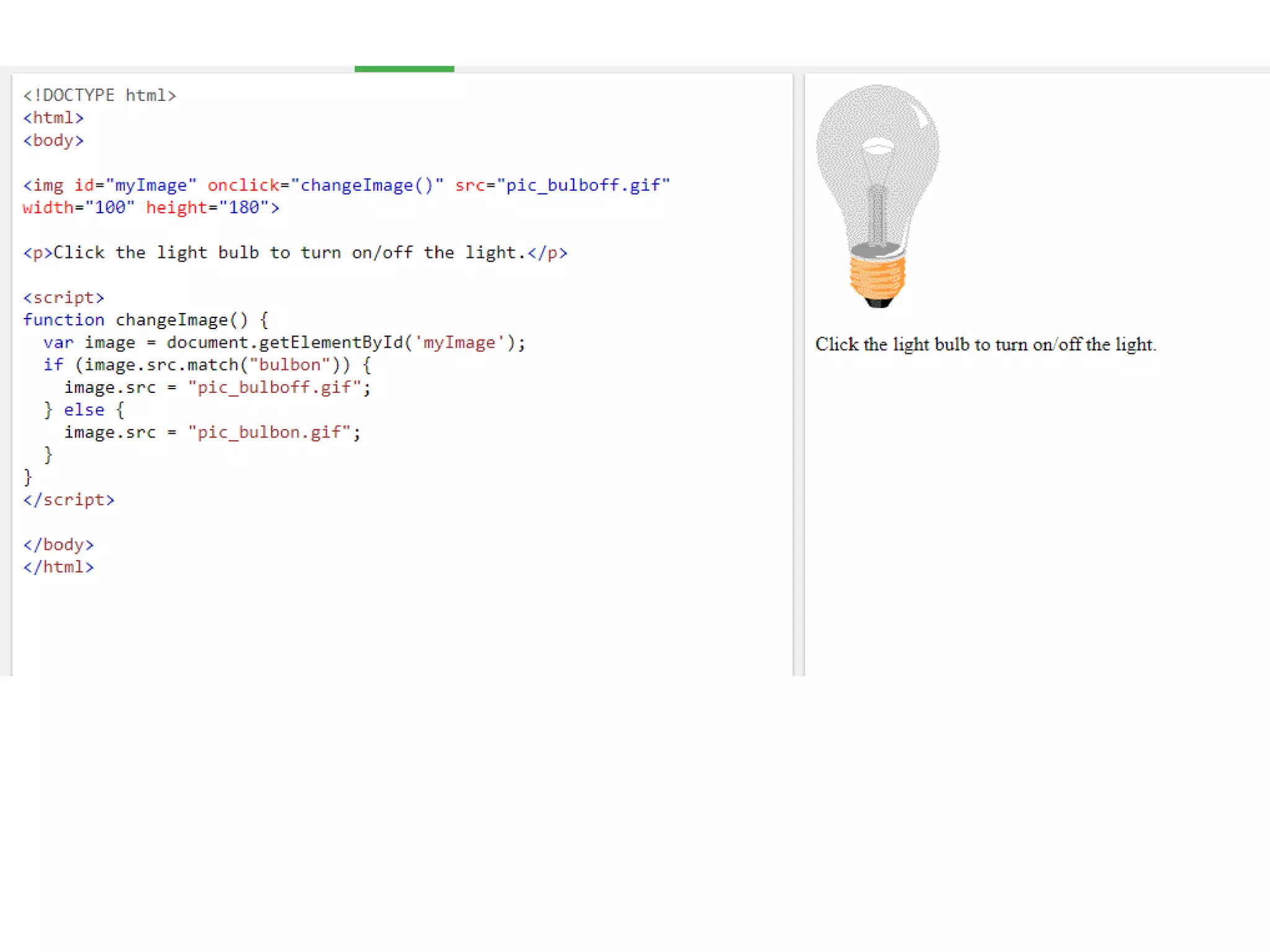Viewport: 1270px width, 952px height.
Task: Click the opening <script> tag
Action: tap(63, 297)
